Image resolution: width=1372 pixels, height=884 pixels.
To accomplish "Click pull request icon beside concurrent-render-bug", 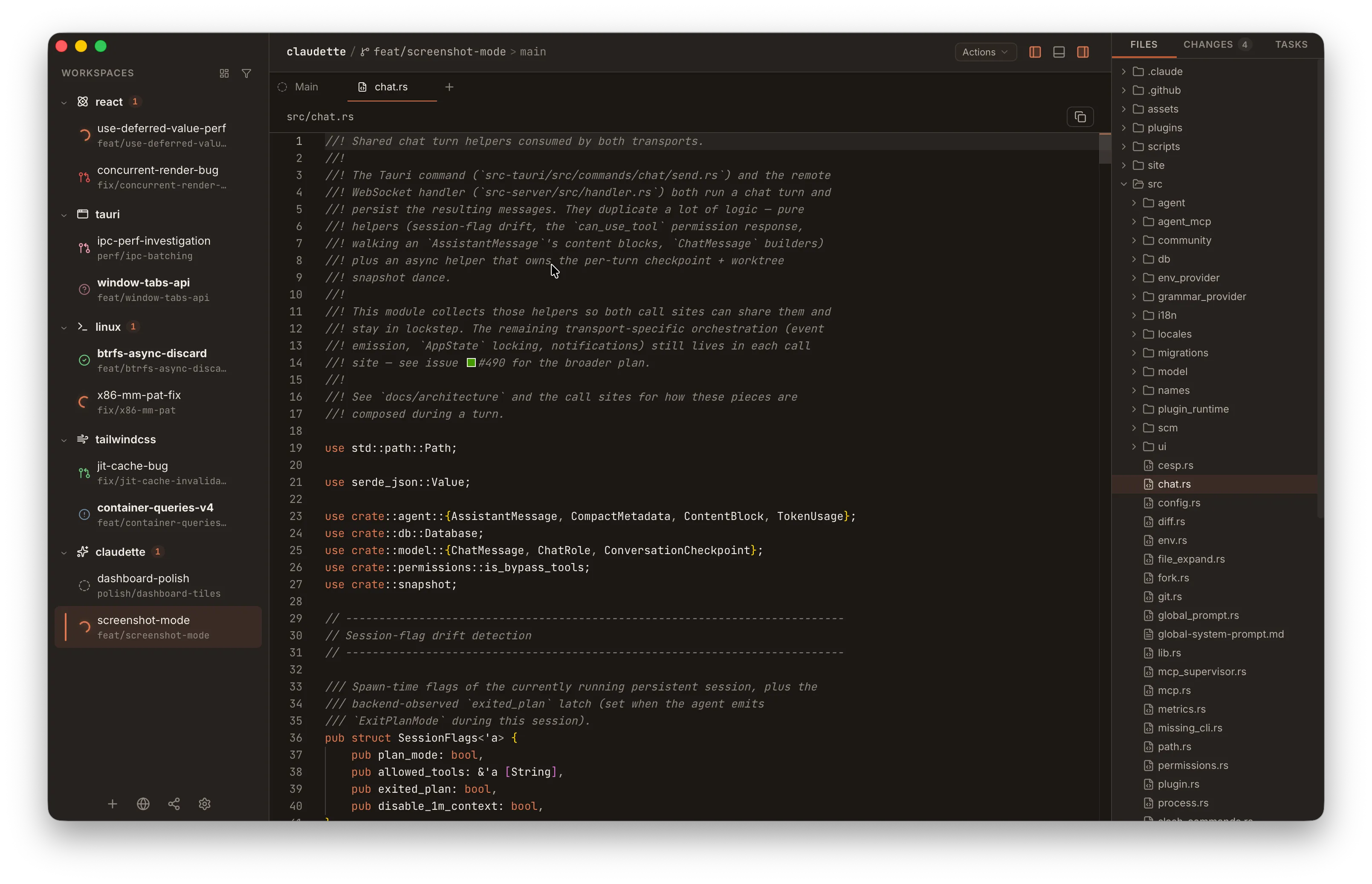I will (x=84, y=177).
